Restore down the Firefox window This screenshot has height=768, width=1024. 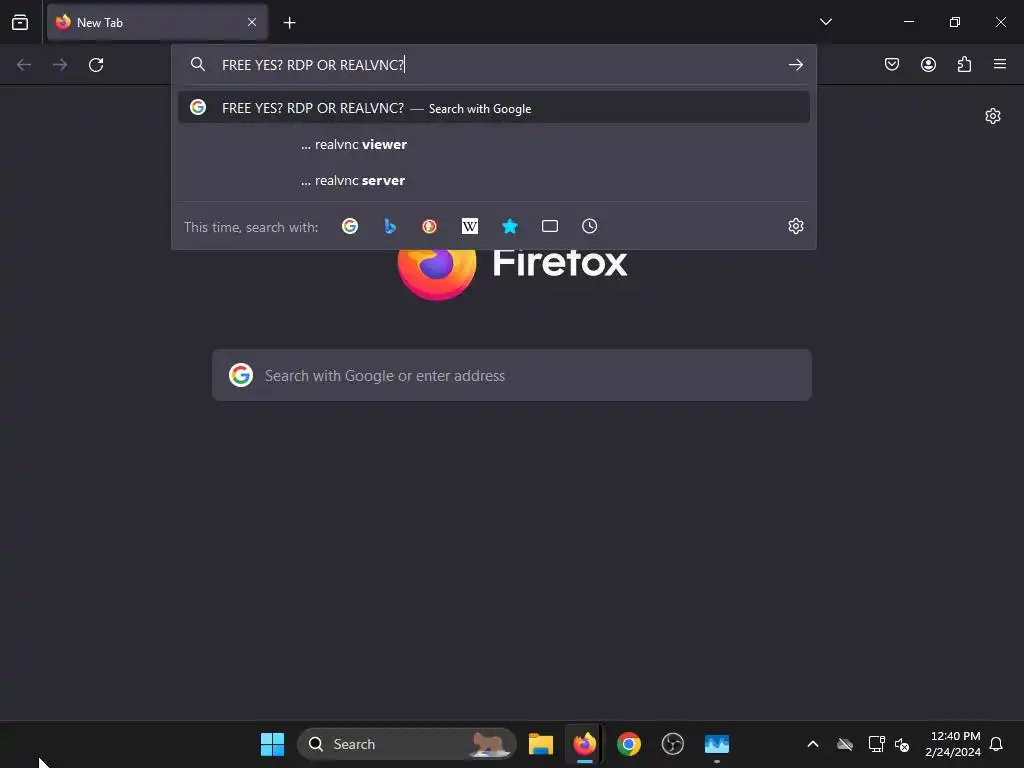point(955,22)
